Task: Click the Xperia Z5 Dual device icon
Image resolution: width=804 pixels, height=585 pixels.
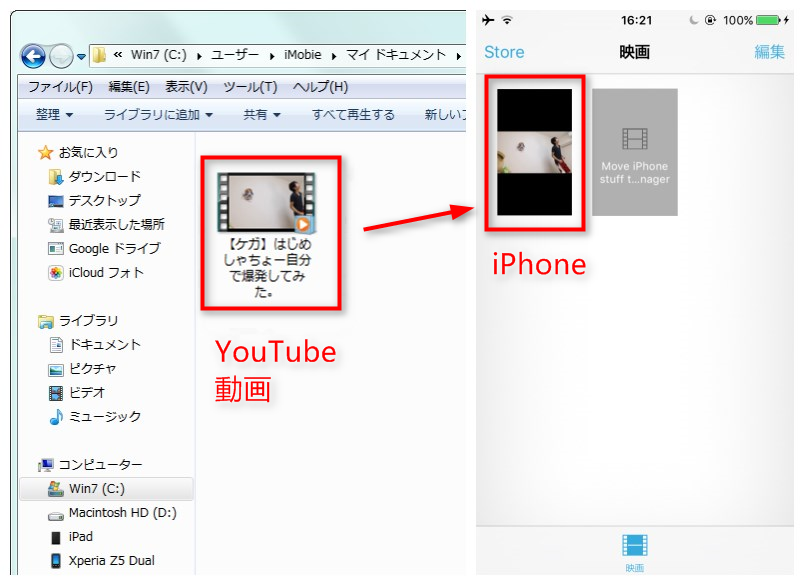Action: (x=55, y=561)
